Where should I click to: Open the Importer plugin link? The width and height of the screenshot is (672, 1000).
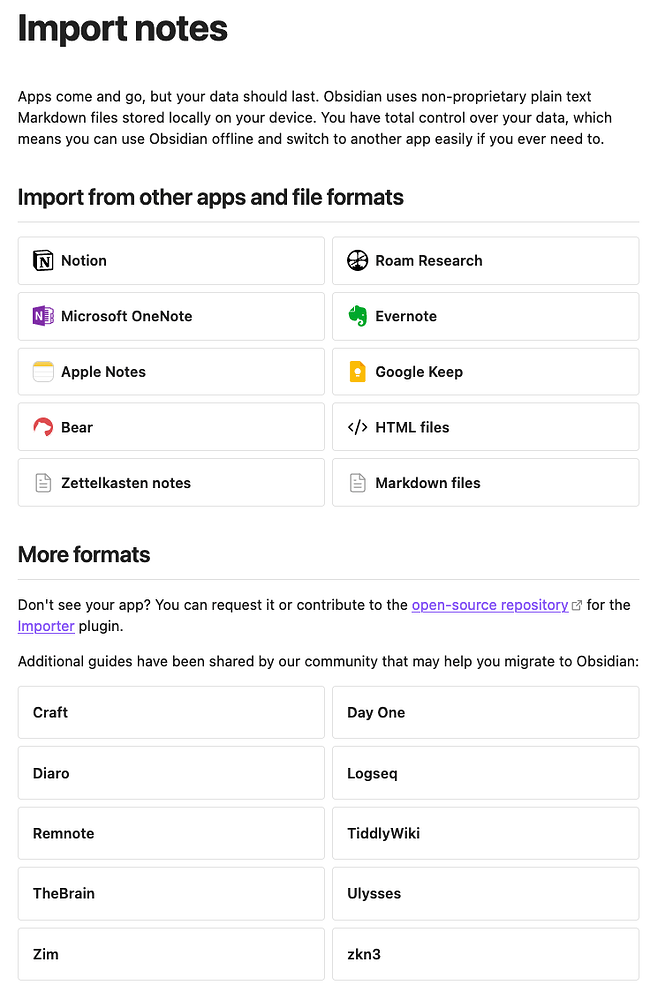[44, 627]
